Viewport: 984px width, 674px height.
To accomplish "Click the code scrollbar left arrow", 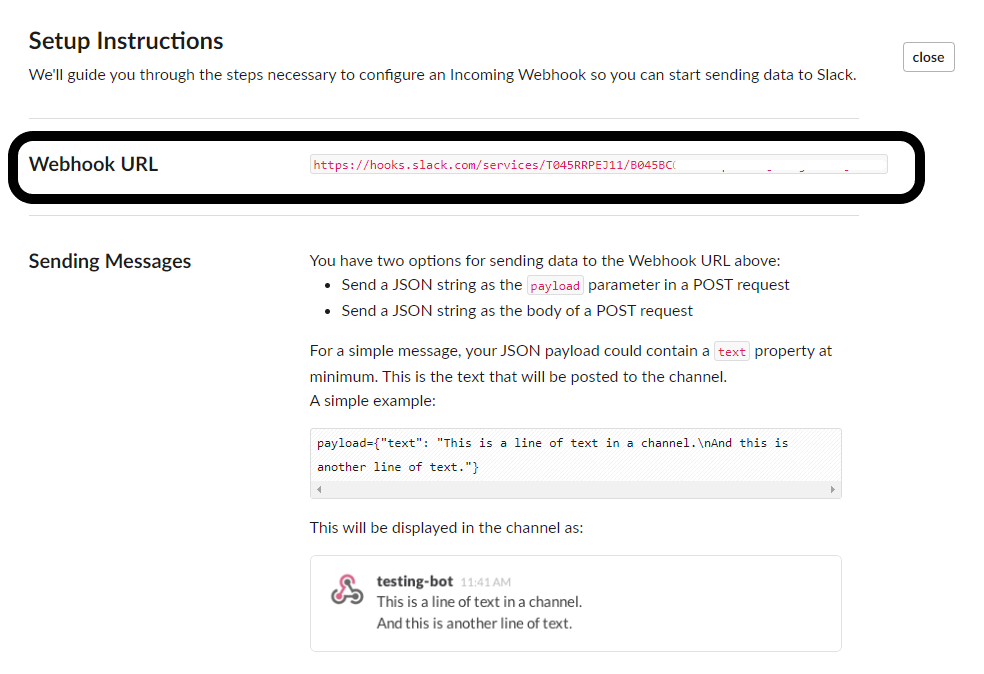I will 319,490.
